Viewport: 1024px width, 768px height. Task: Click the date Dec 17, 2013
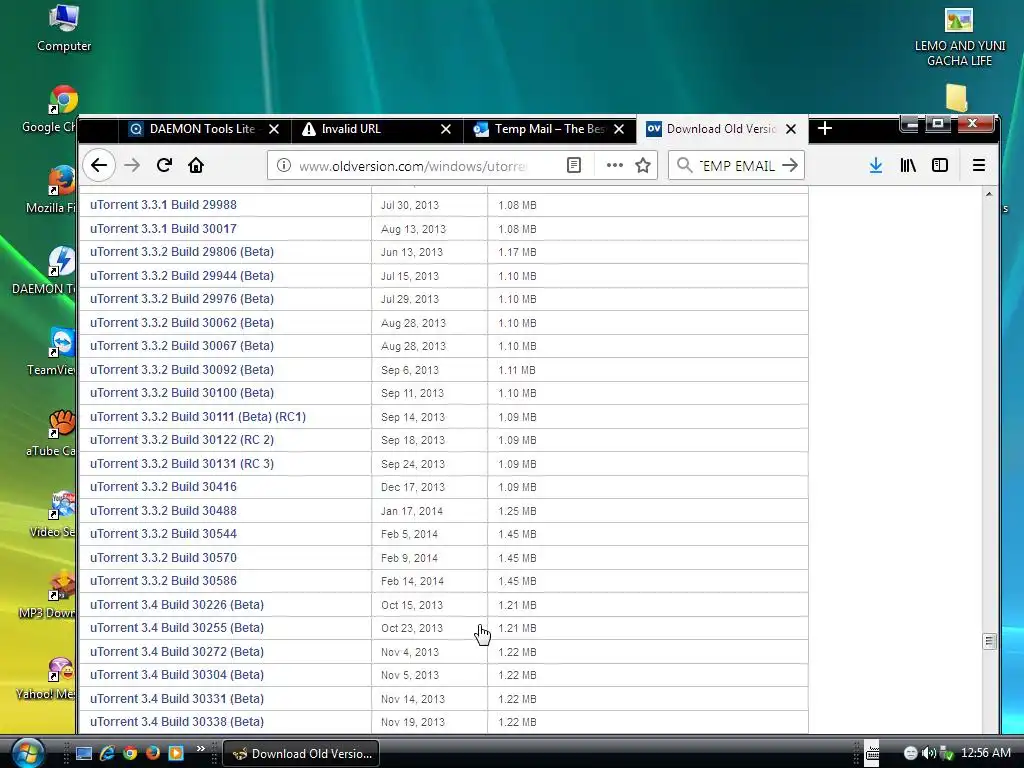pyautogui.click(x=413, y=487)
